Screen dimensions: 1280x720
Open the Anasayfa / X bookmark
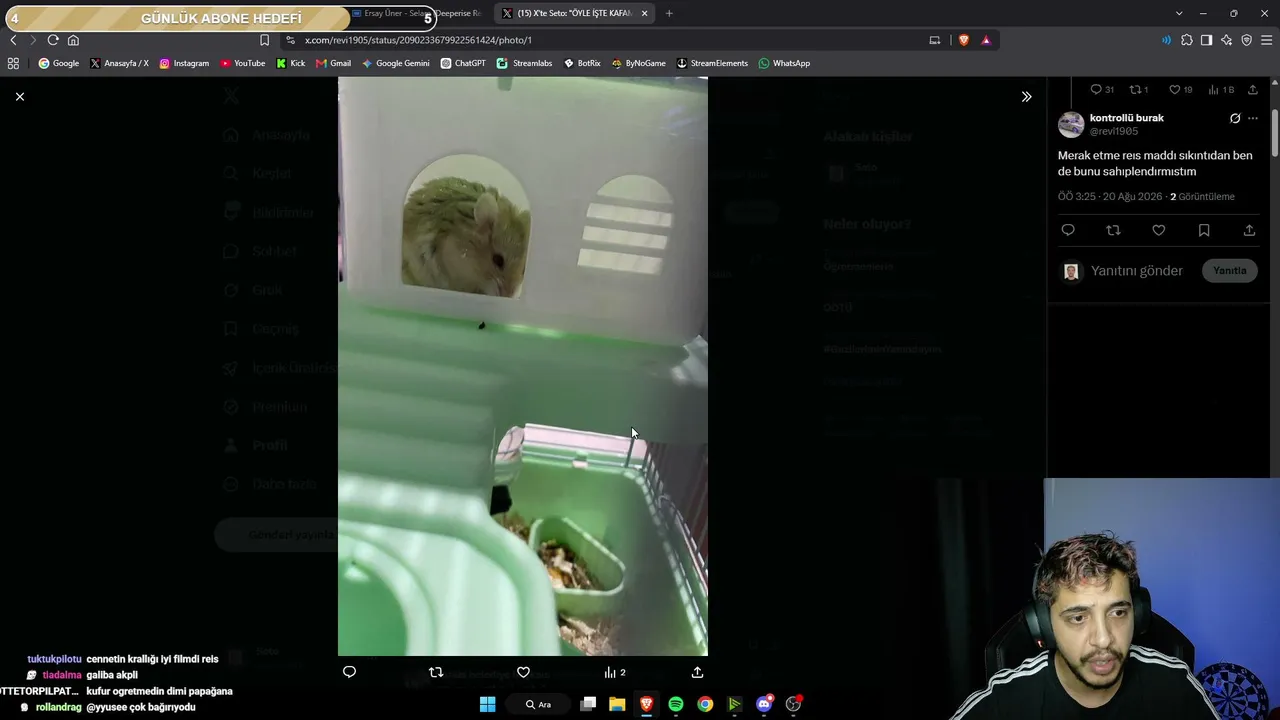tap(119, 63)
